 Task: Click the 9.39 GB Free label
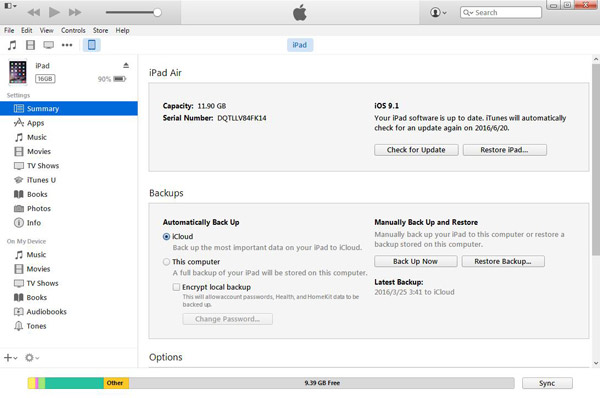(x=322, y=383)
